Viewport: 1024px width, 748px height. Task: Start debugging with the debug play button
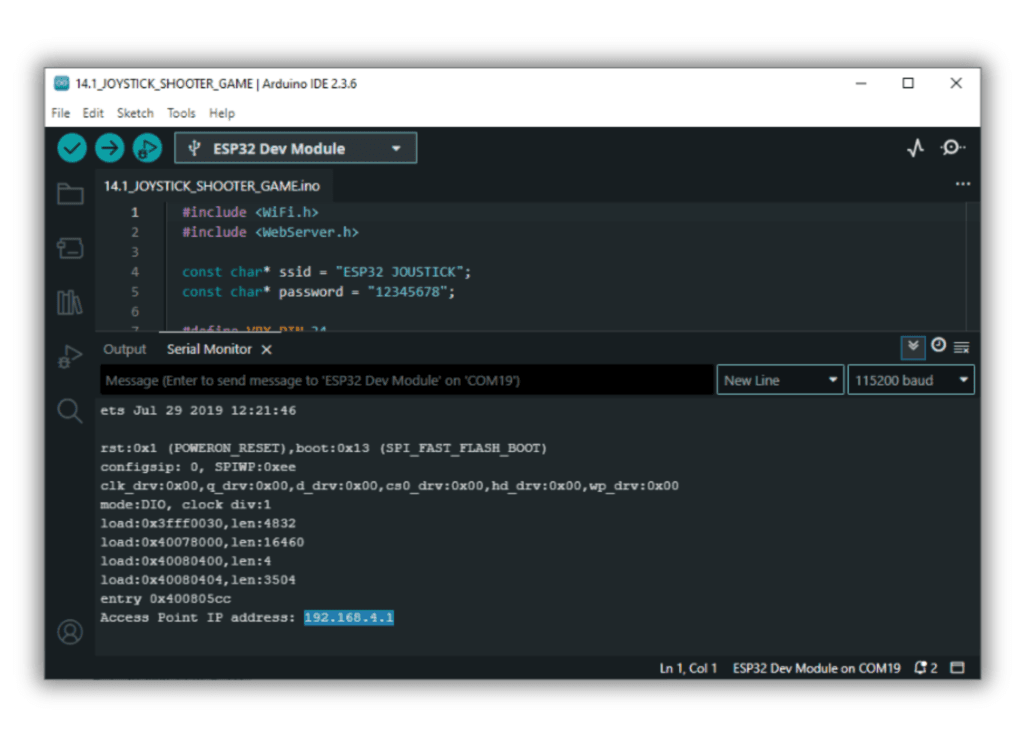tap(148, 148)
